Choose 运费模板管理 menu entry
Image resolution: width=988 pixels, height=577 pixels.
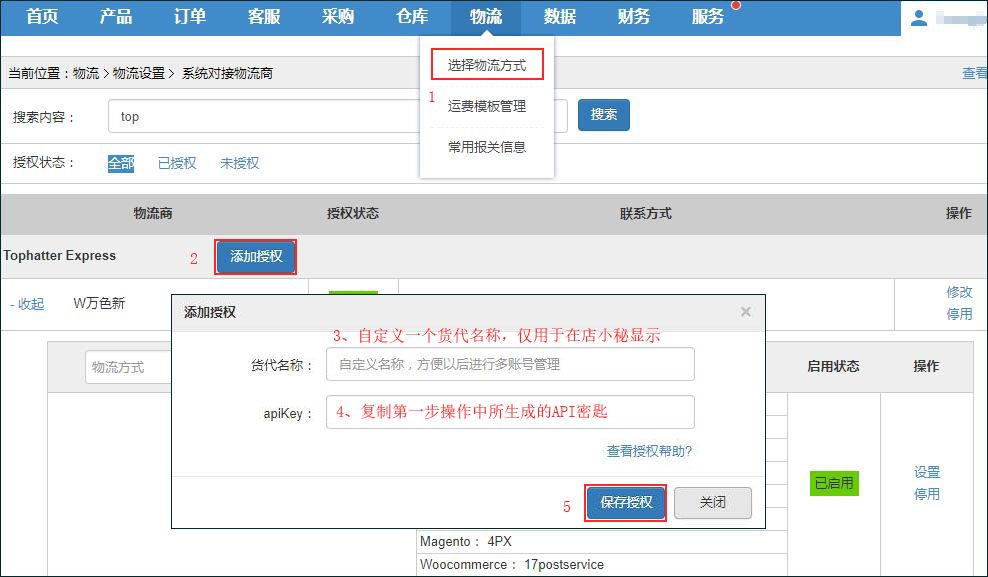tap(487, 106)
